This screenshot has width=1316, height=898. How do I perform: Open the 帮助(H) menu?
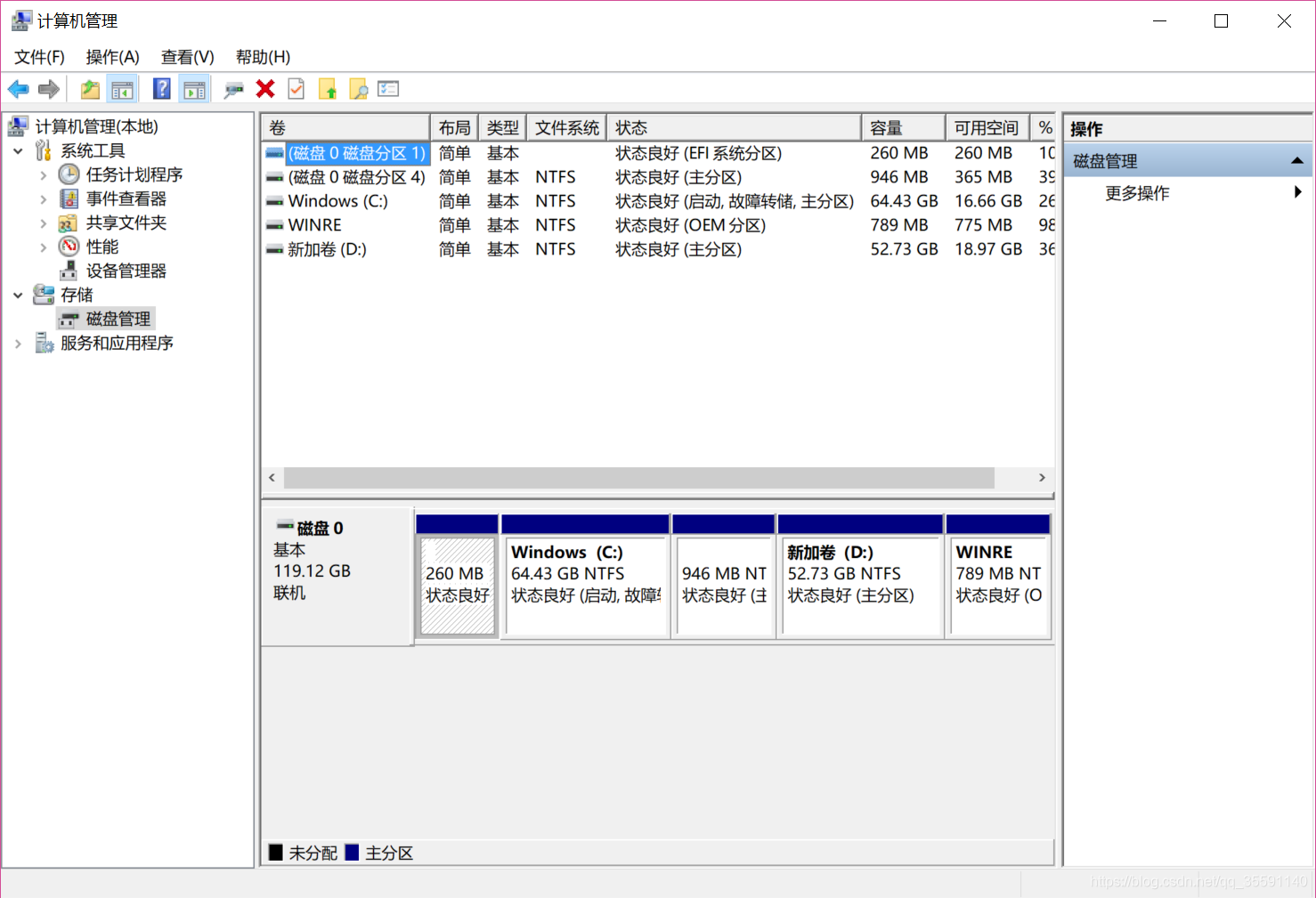click(x=263, y=57)
